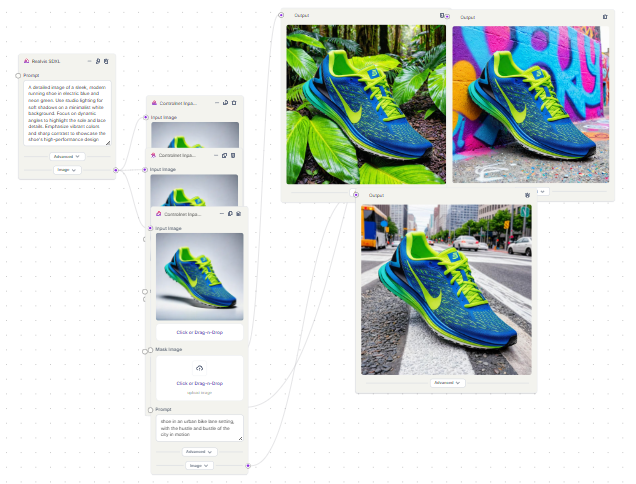Click Input Image port of front Controlnet node
This screenshot has height=484, width=636.
[x=150, y=228]
